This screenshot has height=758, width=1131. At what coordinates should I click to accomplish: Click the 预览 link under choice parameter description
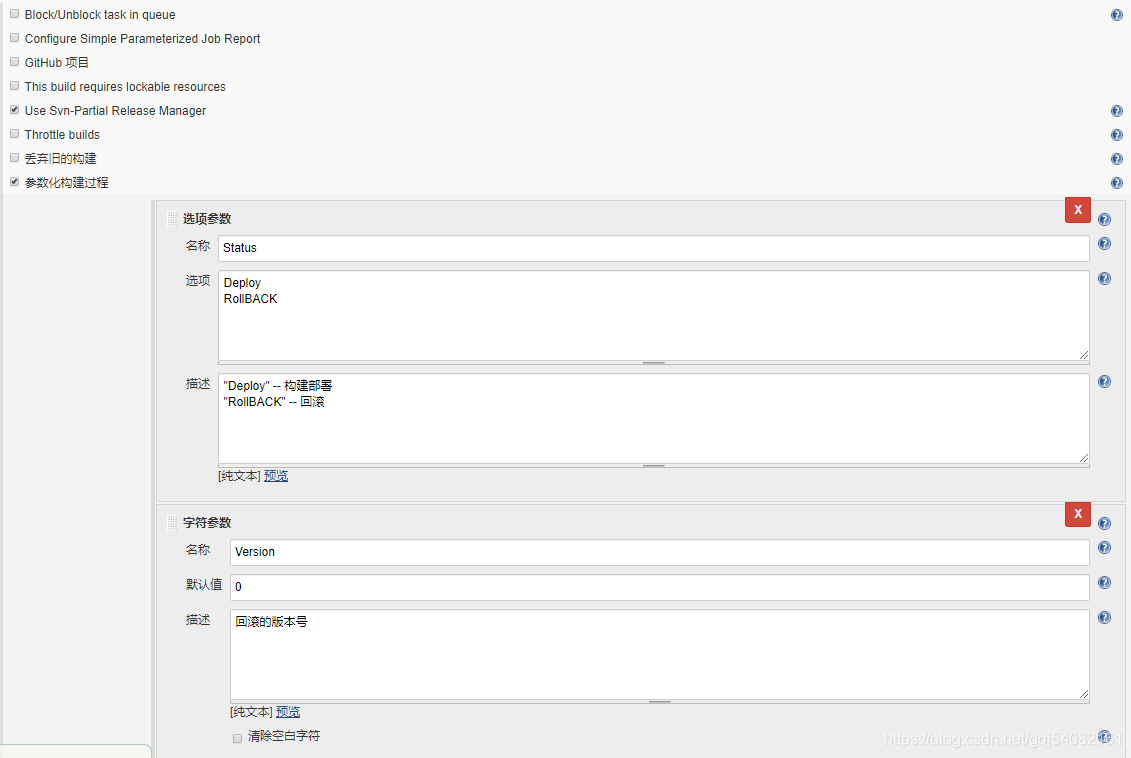coord(276,476)
